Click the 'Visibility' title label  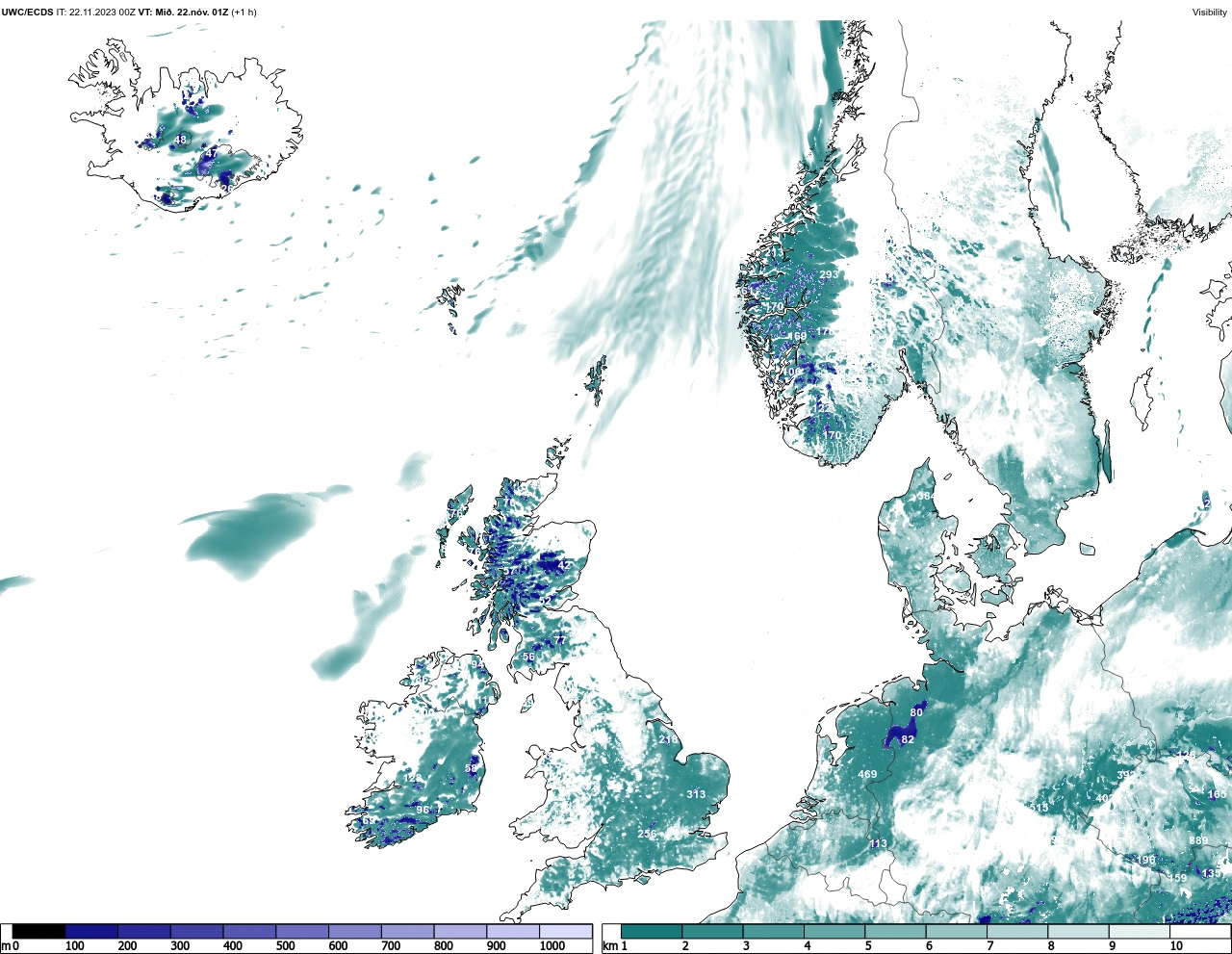[x=1210, y=13]
